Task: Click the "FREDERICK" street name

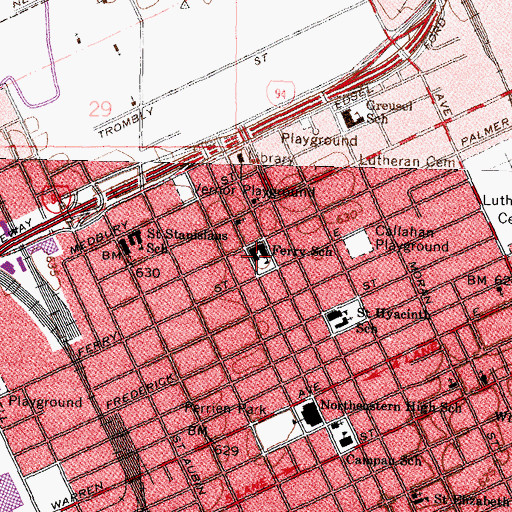Action: (x=140, y=391)
